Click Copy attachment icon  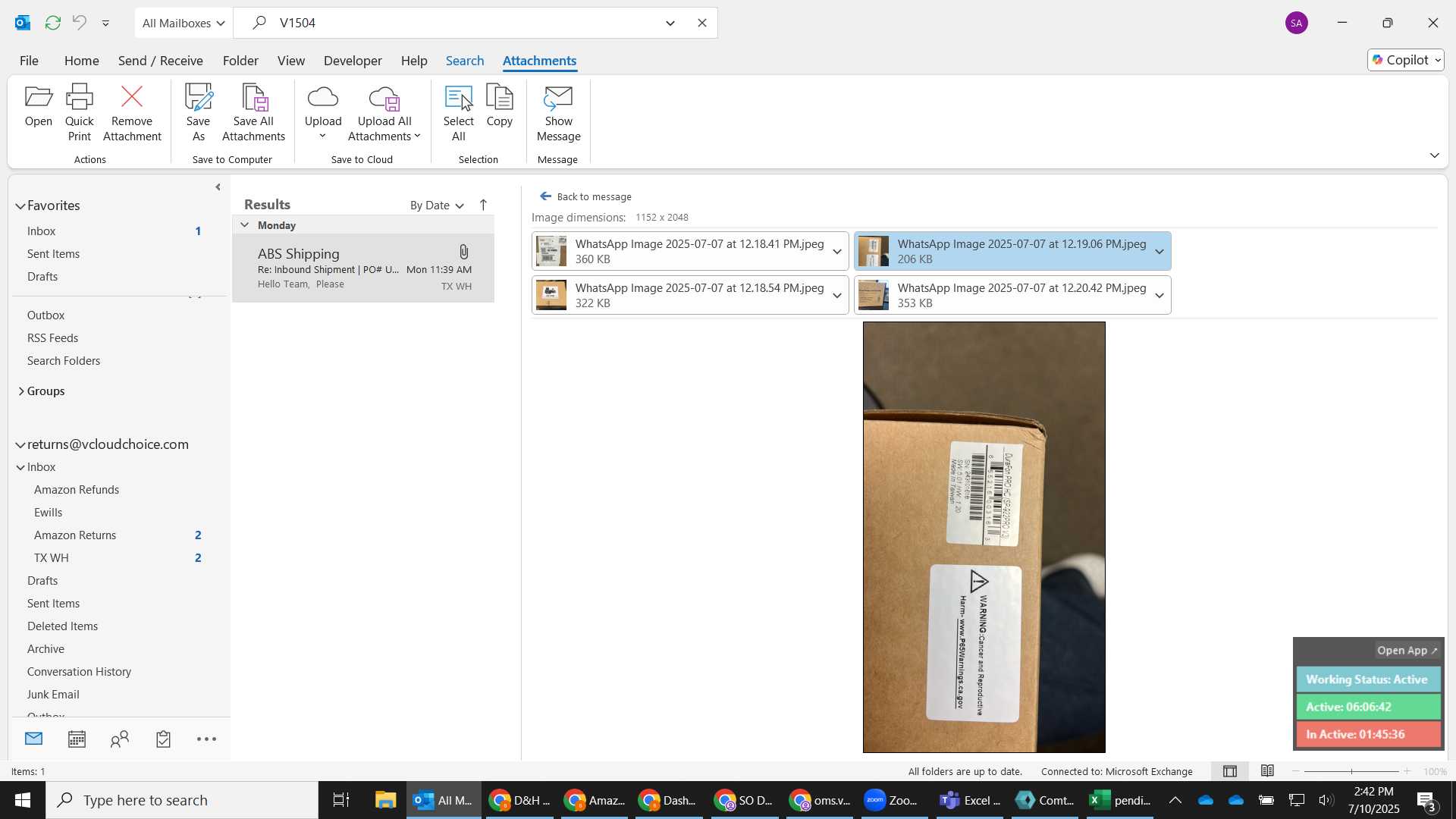click(x=499, y=98)
